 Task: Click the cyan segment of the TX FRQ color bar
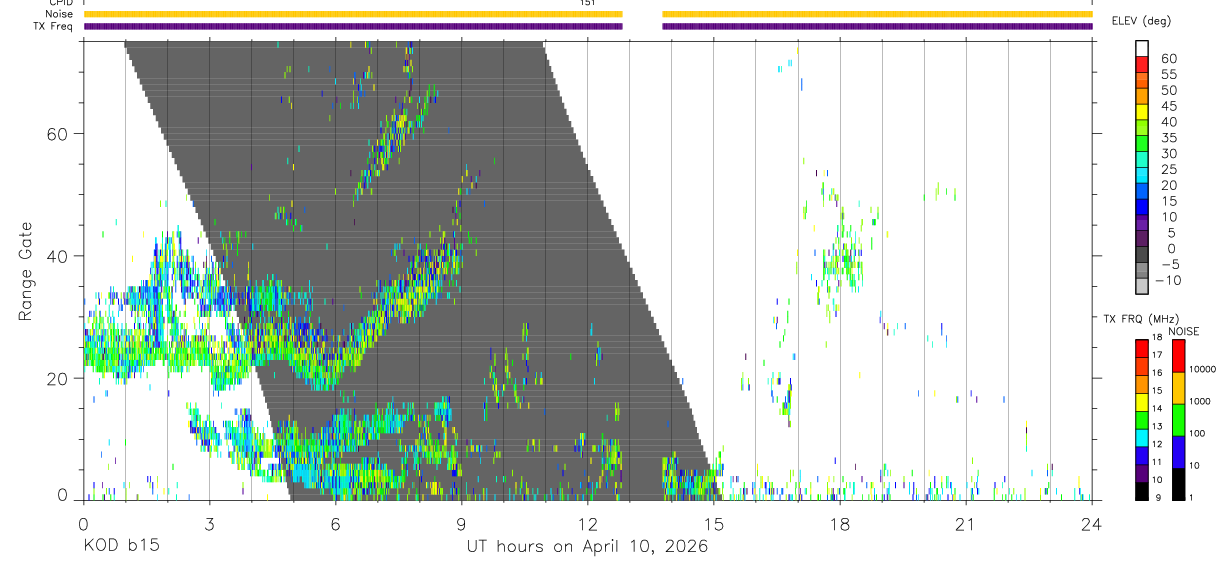[x=1142, y=438]
